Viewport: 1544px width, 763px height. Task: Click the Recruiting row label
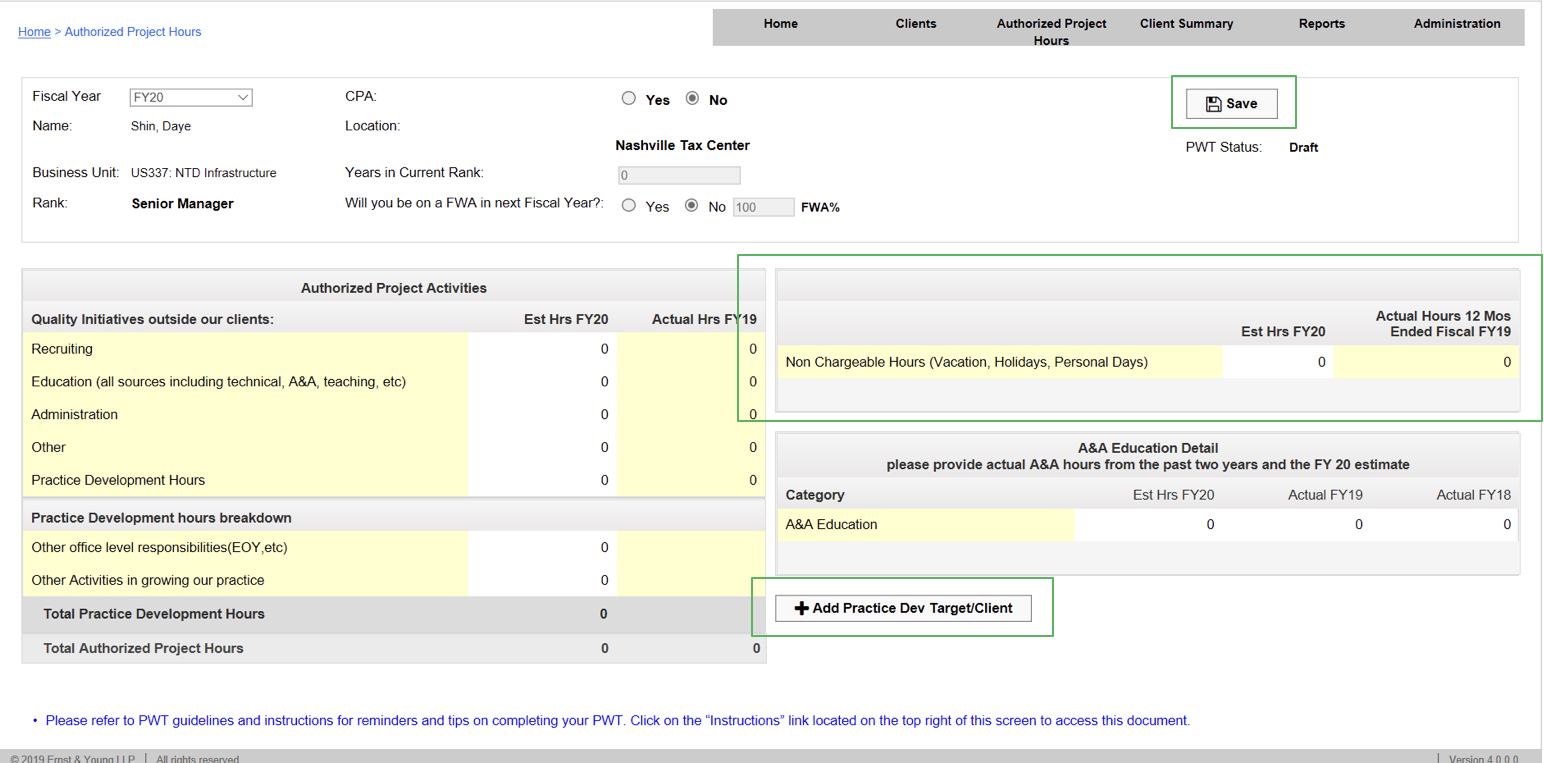coord(62,349)
